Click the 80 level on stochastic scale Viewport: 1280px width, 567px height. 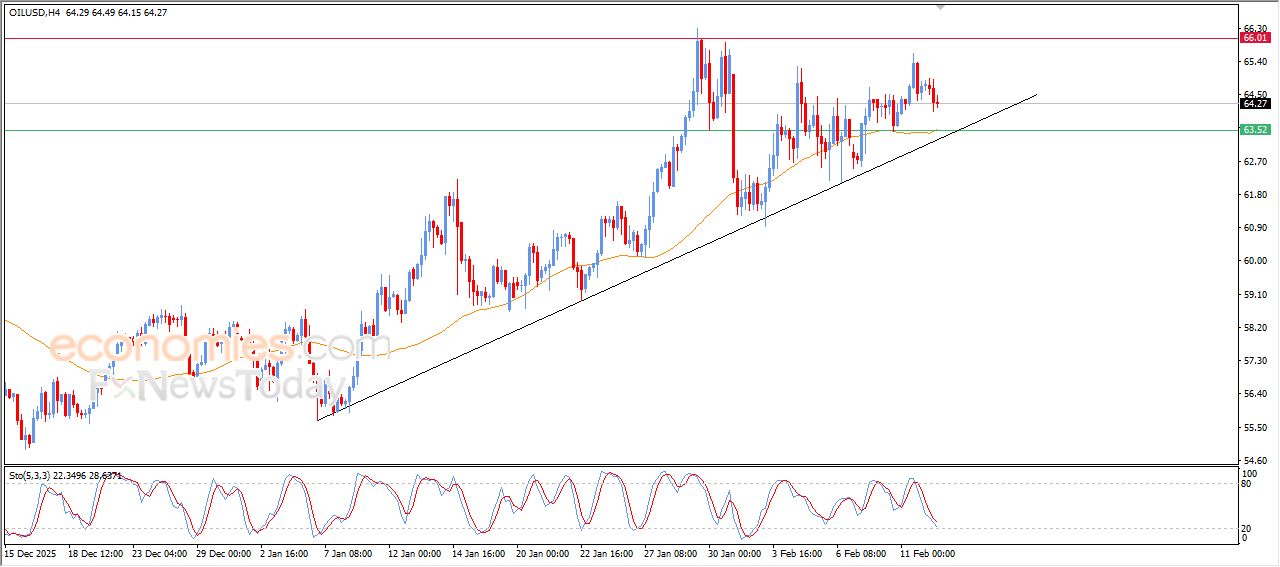(x=1246, y=484)
